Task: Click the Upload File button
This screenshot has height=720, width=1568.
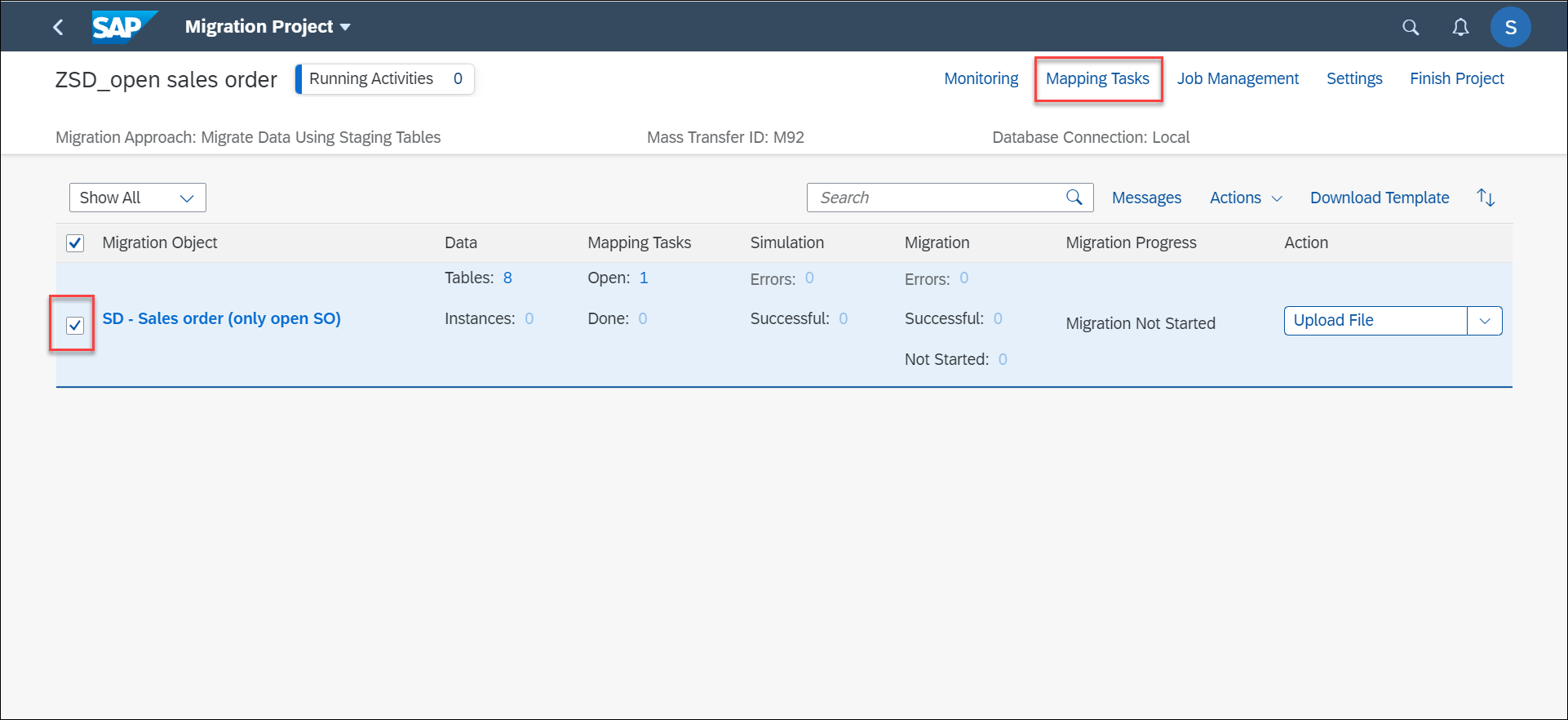Action: [x=1375, y=321]
